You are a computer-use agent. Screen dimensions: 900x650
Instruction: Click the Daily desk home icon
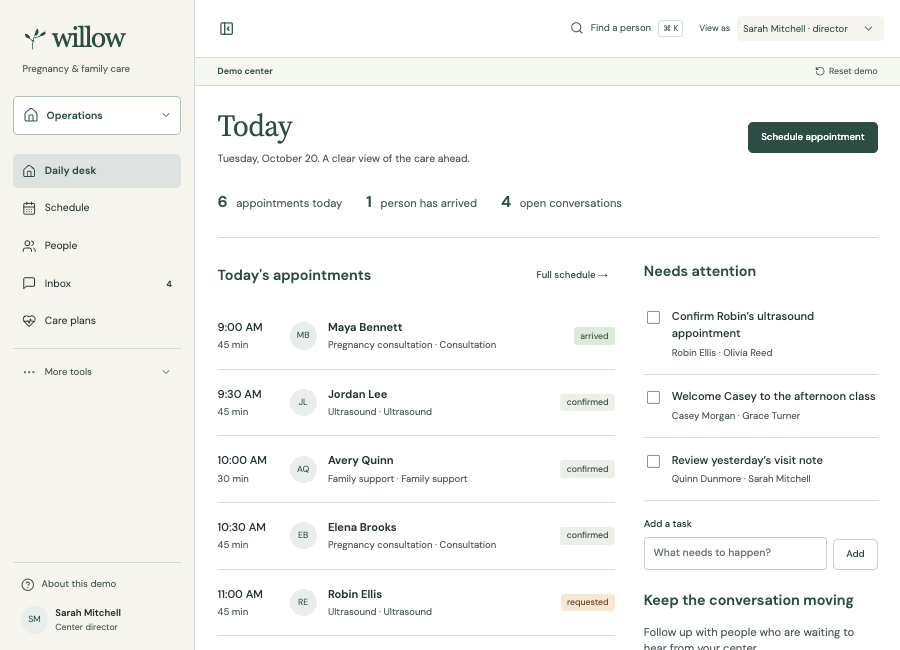29,171
